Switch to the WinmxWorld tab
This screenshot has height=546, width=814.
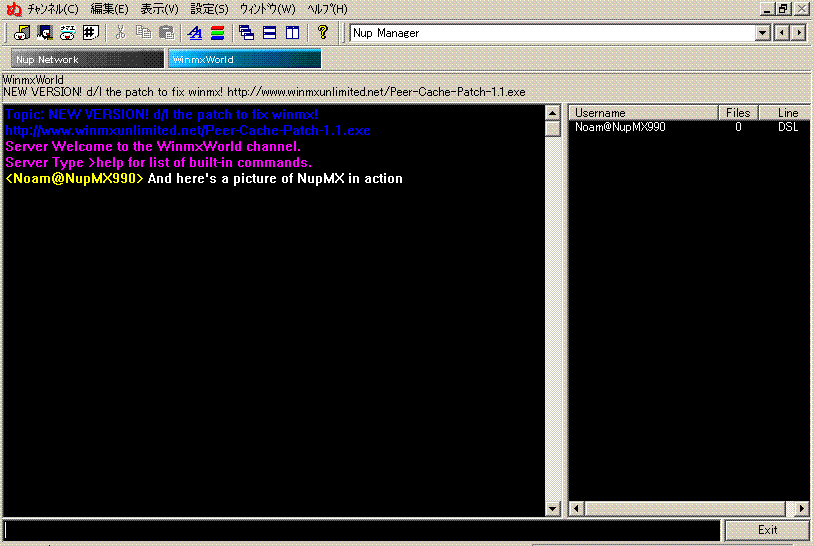pyautogui.click(x=245, y=59)
